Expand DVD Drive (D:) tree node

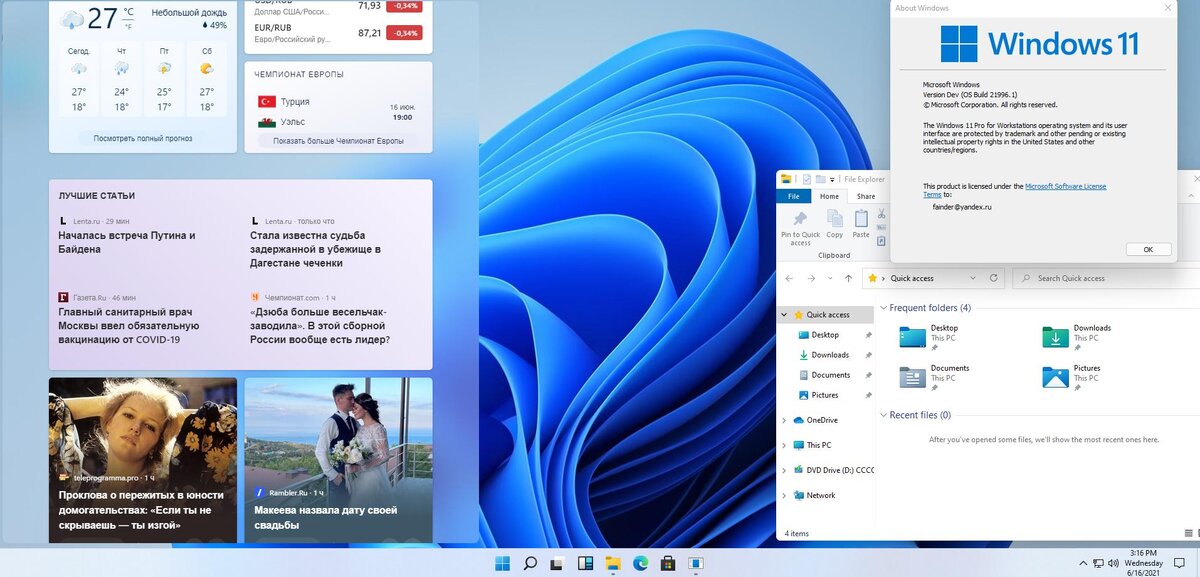[784, 469]
